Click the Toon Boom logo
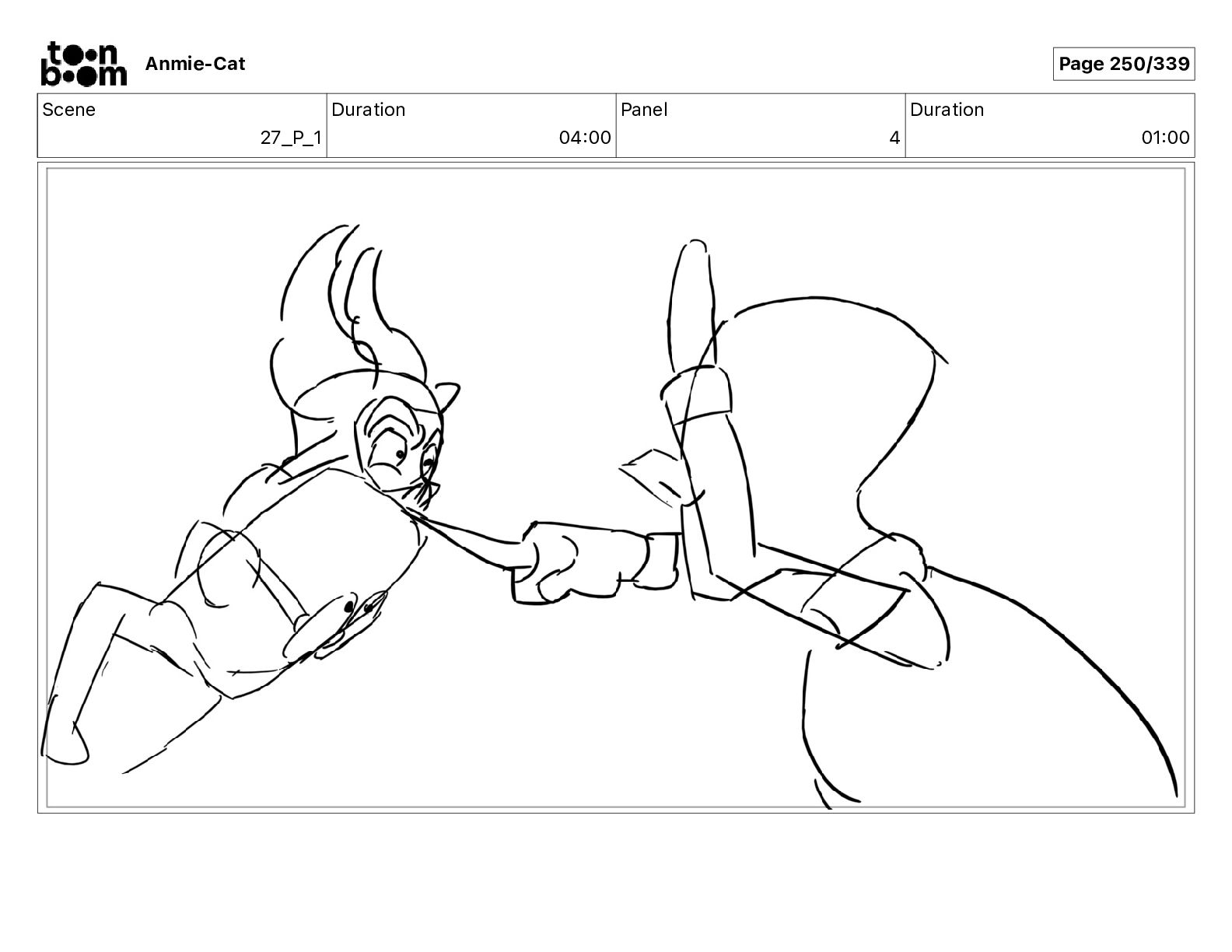This screenshot has height=952, width=1232. (83, 64)
